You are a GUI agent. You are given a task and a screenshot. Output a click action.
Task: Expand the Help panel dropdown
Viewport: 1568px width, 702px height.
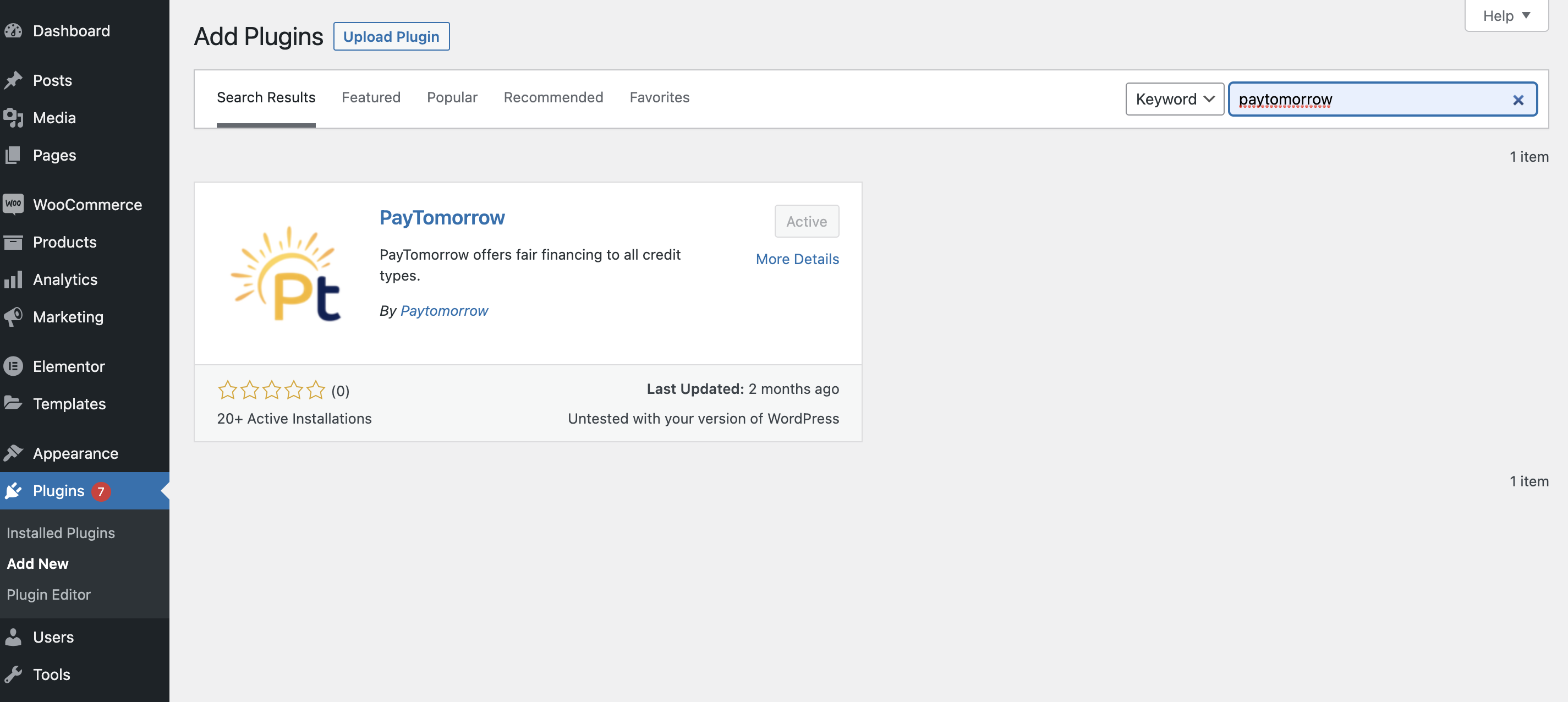(1506, 15)
